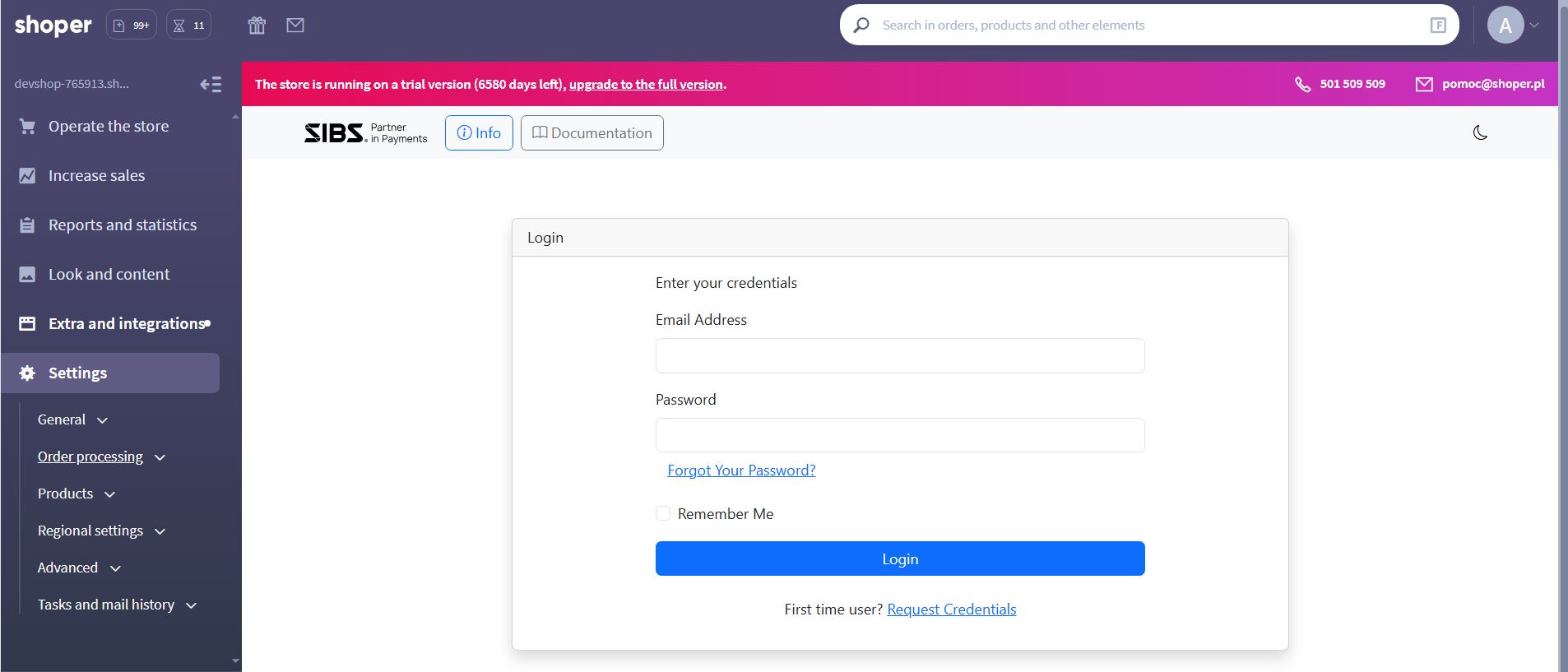Click the 99+ notifications badge icon
Screen dimensions: 1568x672
click(132, 25)
